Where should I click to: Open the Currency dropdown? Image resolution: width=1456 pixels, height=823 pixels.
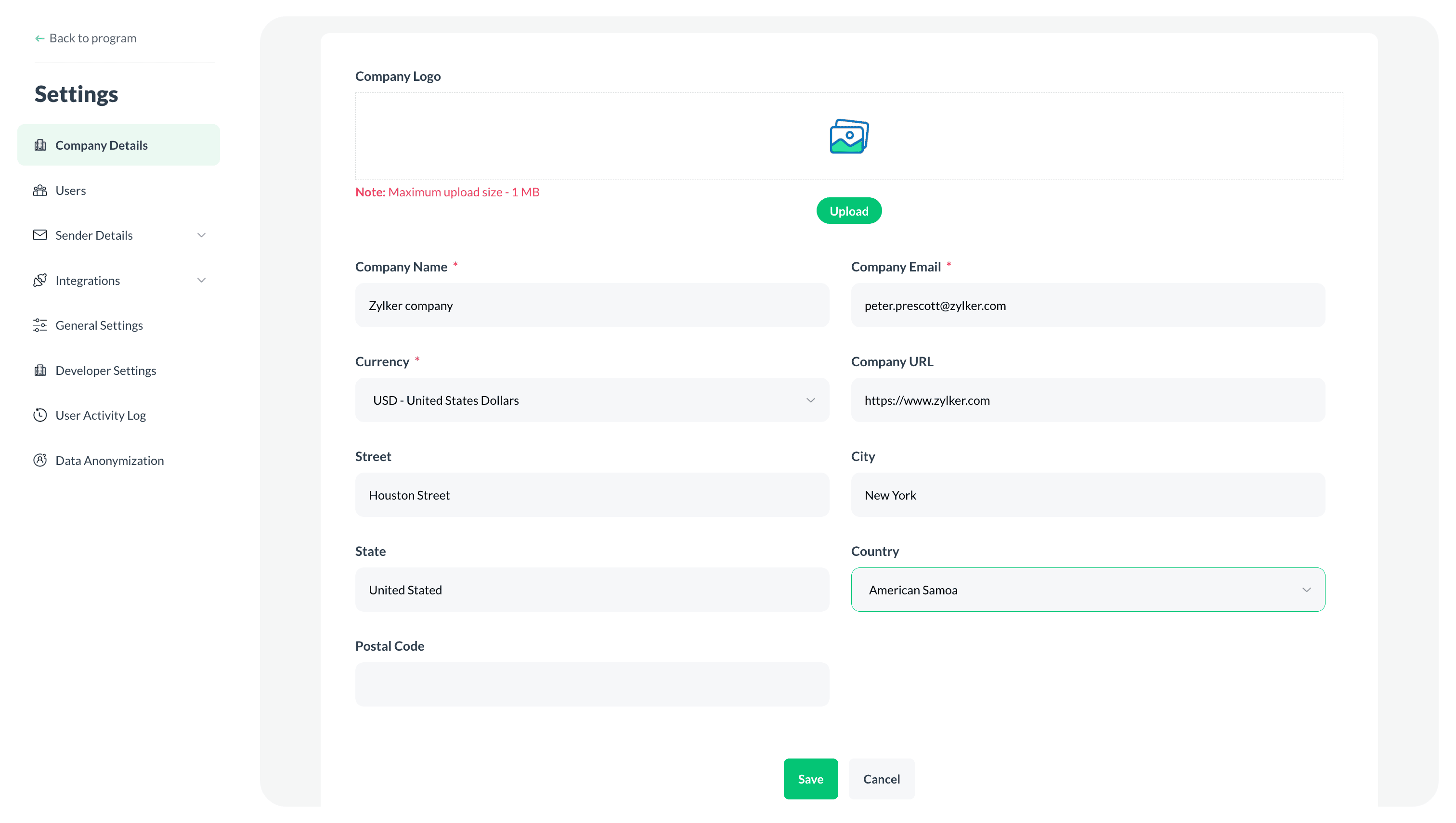pyautogui.click(x=811, y=399)
